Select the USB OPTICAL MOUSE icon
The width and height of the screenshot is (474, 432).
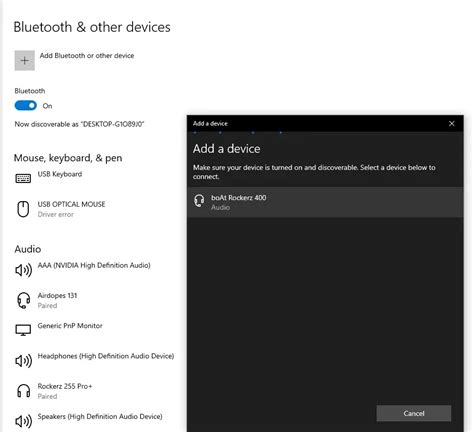click(23, 209)
